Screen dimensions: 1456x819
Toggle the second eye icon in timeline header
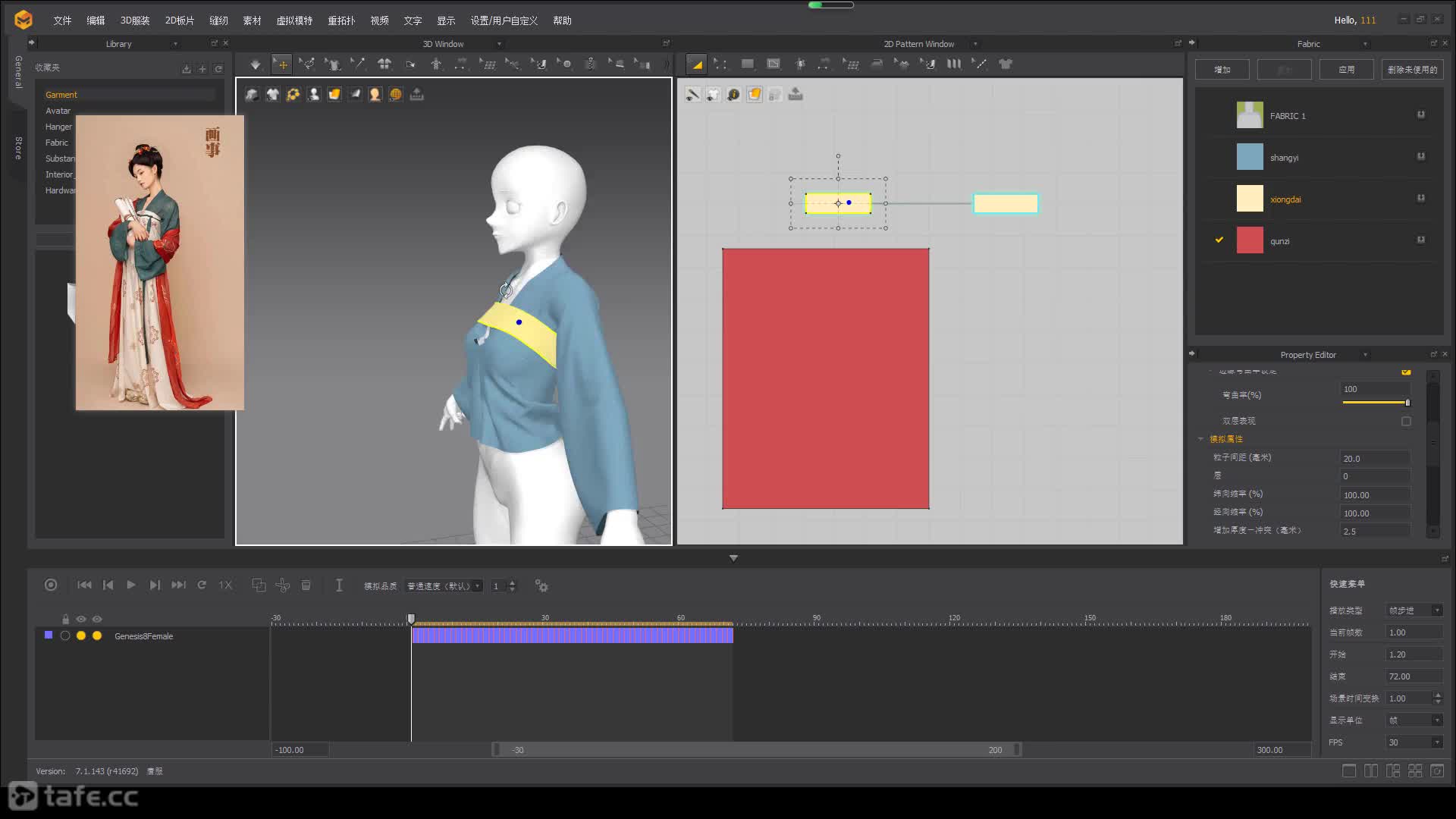pos(97,619)
